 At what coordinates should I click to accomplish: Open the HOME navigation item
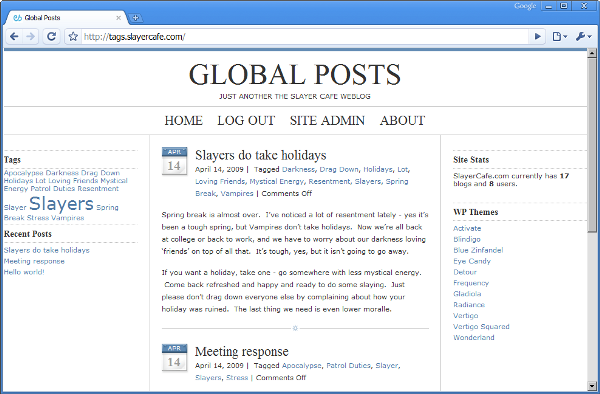[x=183, y=120]
